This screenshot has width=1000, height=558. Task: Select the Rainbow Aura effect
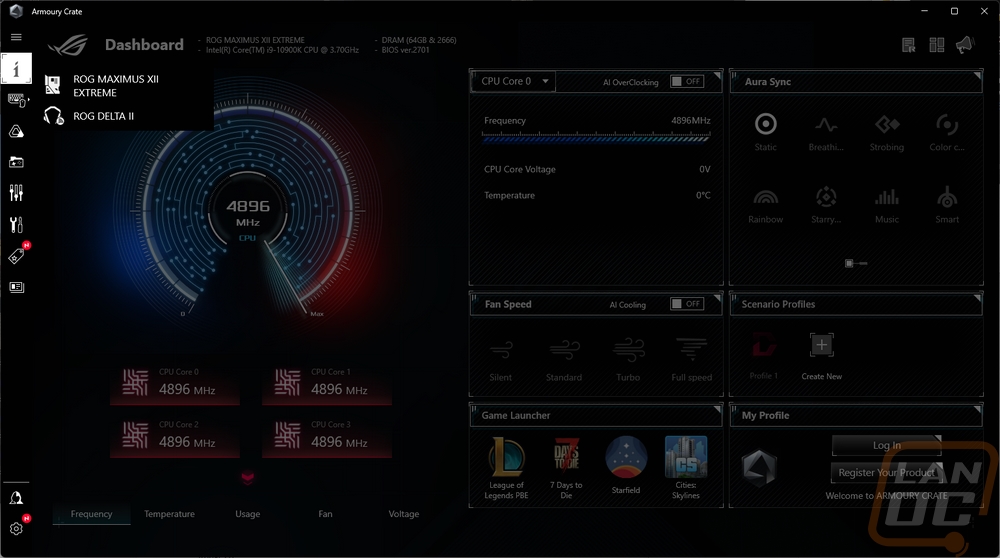[766, 205]
